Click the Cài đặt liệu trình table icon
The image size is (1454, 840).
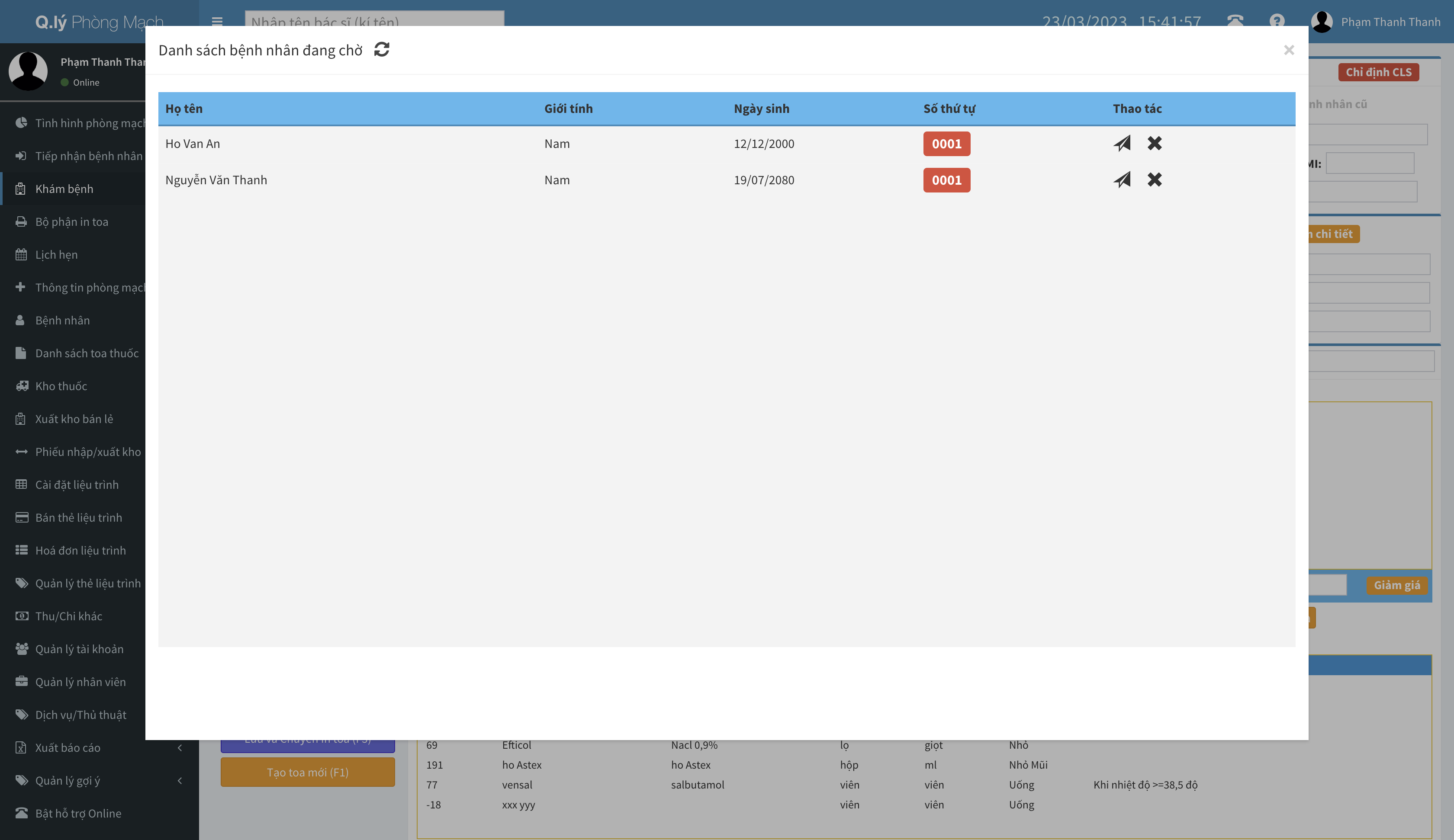click(21, 484)
